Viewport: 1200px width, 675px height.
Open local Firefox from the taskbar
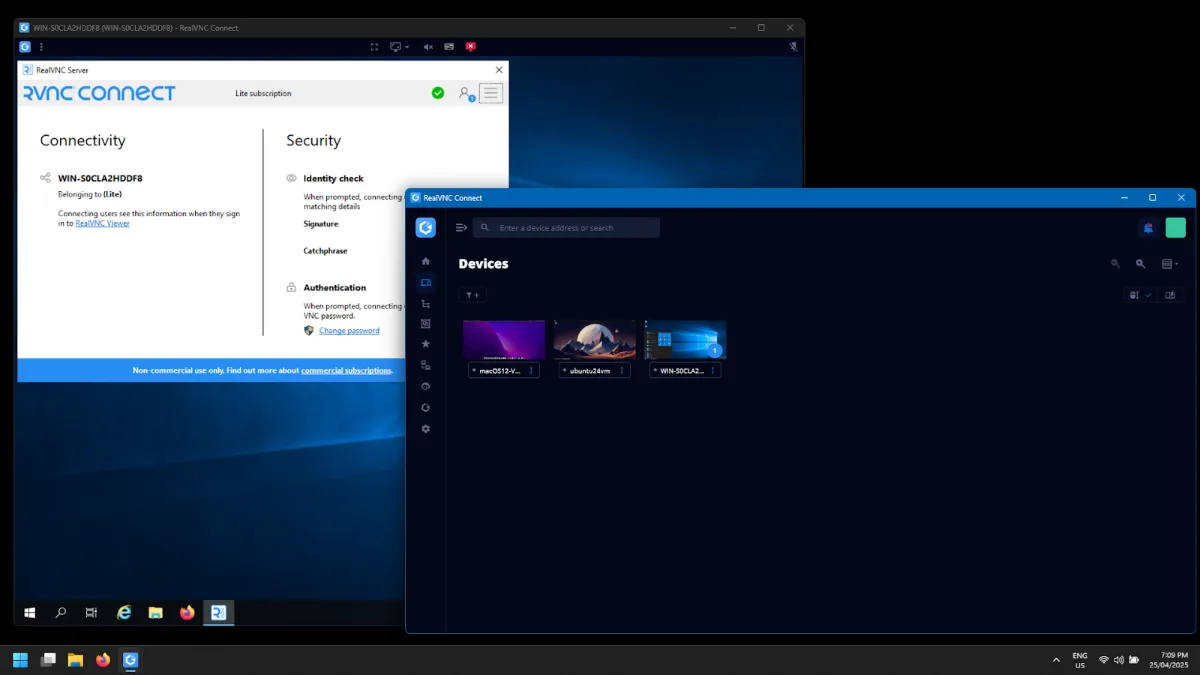pos(102,660)
